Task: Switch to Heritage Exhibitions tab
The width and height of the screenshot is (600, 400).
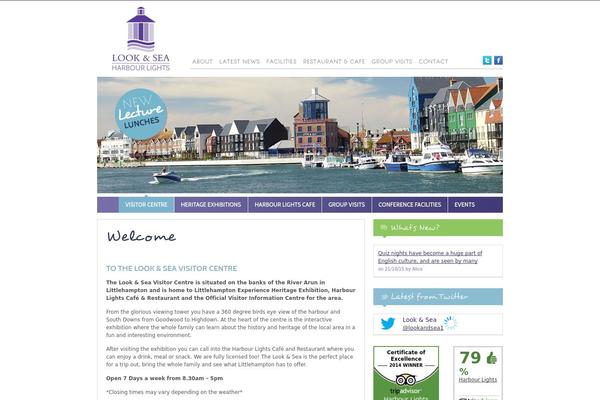Action: 211,205
